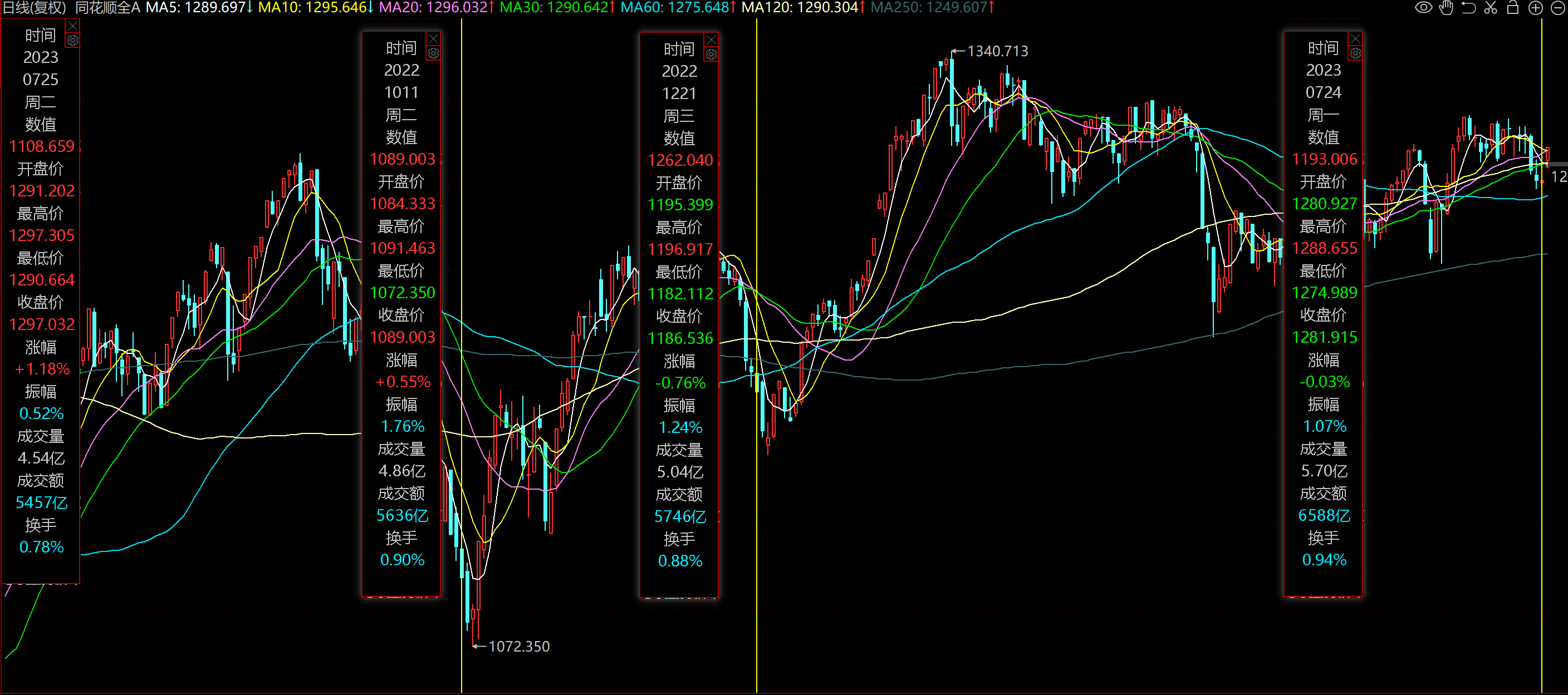Zoom out with the minus circle icon
Screen dimensions: 1568x695
pos(1557,8)
